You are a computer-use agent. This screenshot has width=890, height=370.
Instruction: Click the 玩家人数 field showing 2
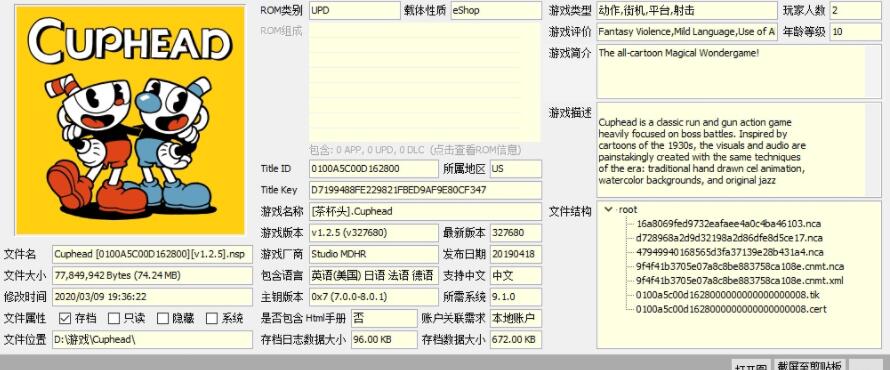(855, 10)
